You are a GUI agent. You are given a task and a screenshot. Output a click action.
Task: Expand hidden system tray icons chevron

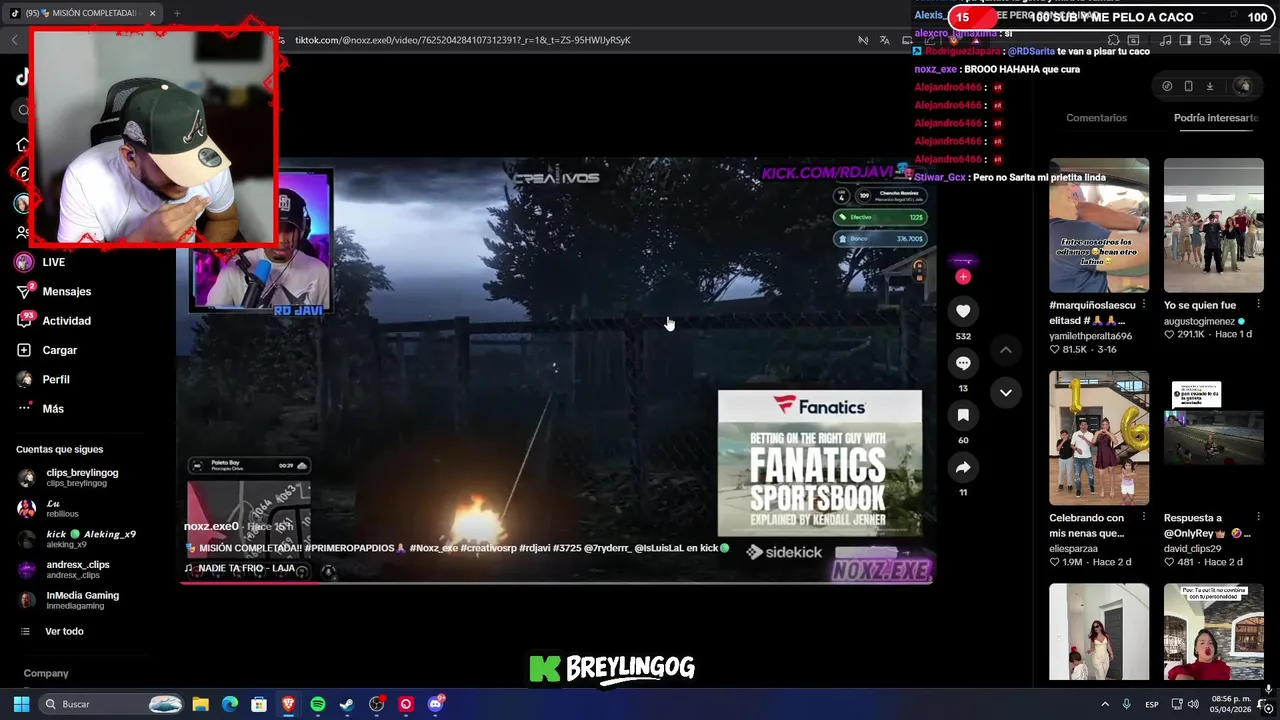coord(1105,704)
